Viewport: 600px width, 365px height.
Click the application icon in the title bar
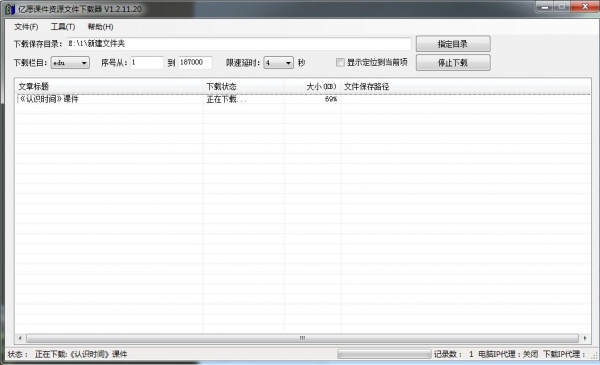pos(10,9)
